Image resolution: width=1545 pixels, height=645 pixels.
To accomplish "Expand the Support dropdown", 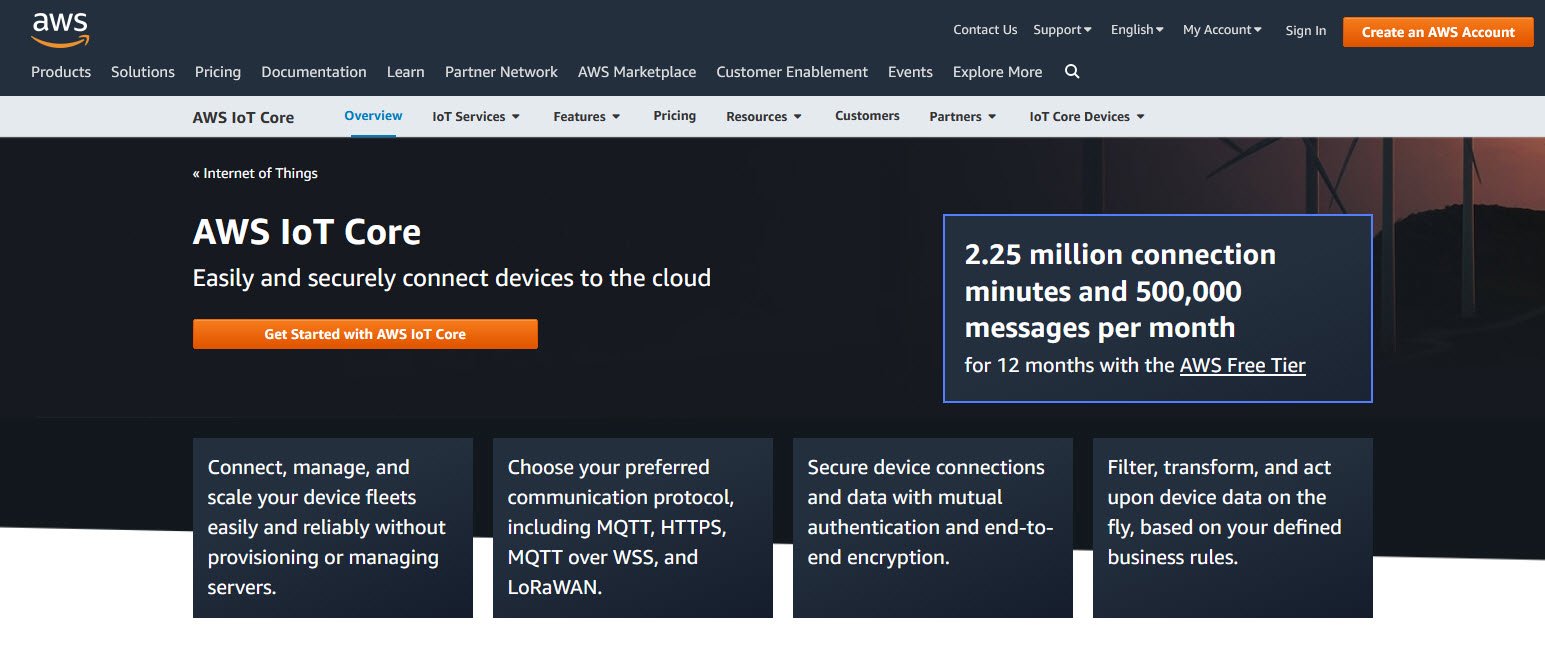I will pyautogui.click(x=1062, y=30).
